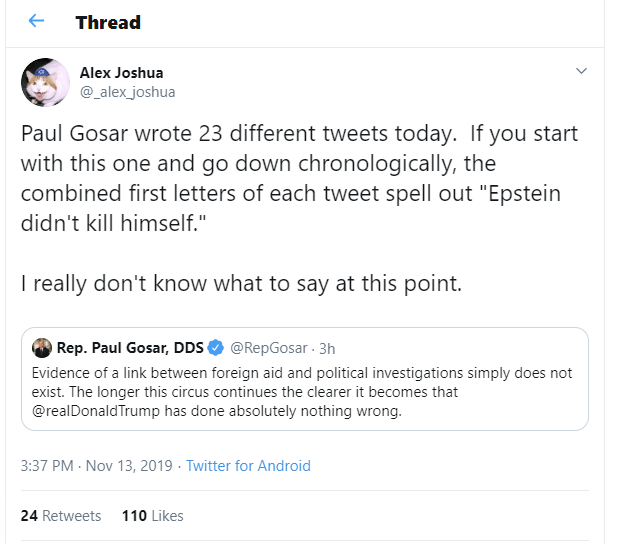
Task: Click the @_alex_joshua handle
Action: tap(127, 92)
